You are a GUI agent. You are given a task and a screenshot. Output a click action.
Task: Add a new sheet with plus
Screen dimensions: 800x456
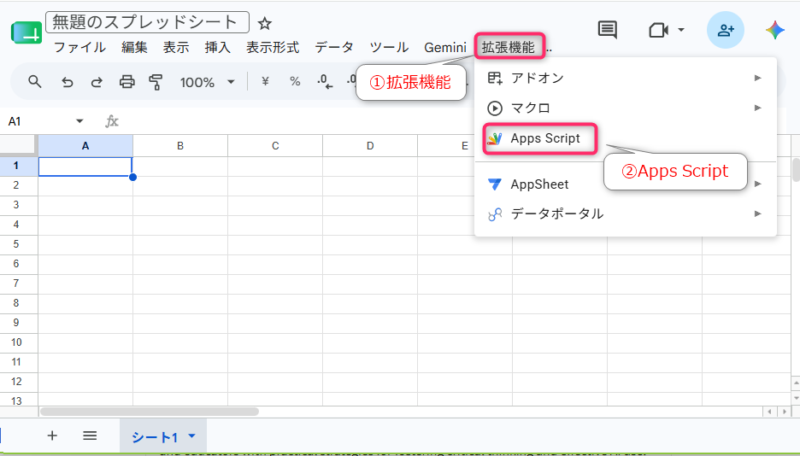coord(52,436)
